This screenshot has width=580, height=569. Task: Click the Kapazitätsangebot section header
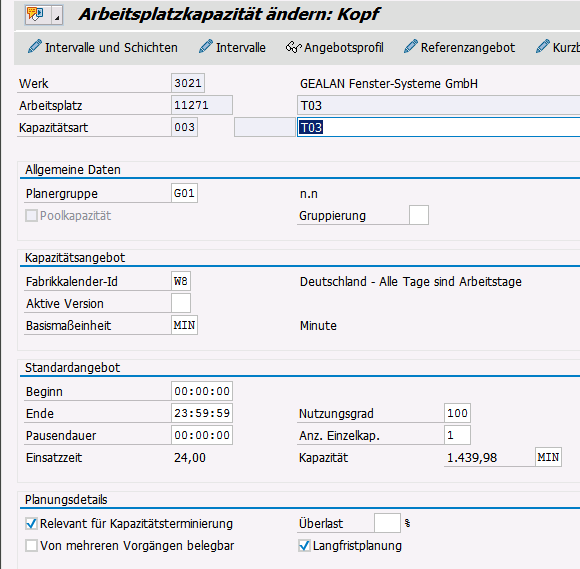tap(75, 257)
